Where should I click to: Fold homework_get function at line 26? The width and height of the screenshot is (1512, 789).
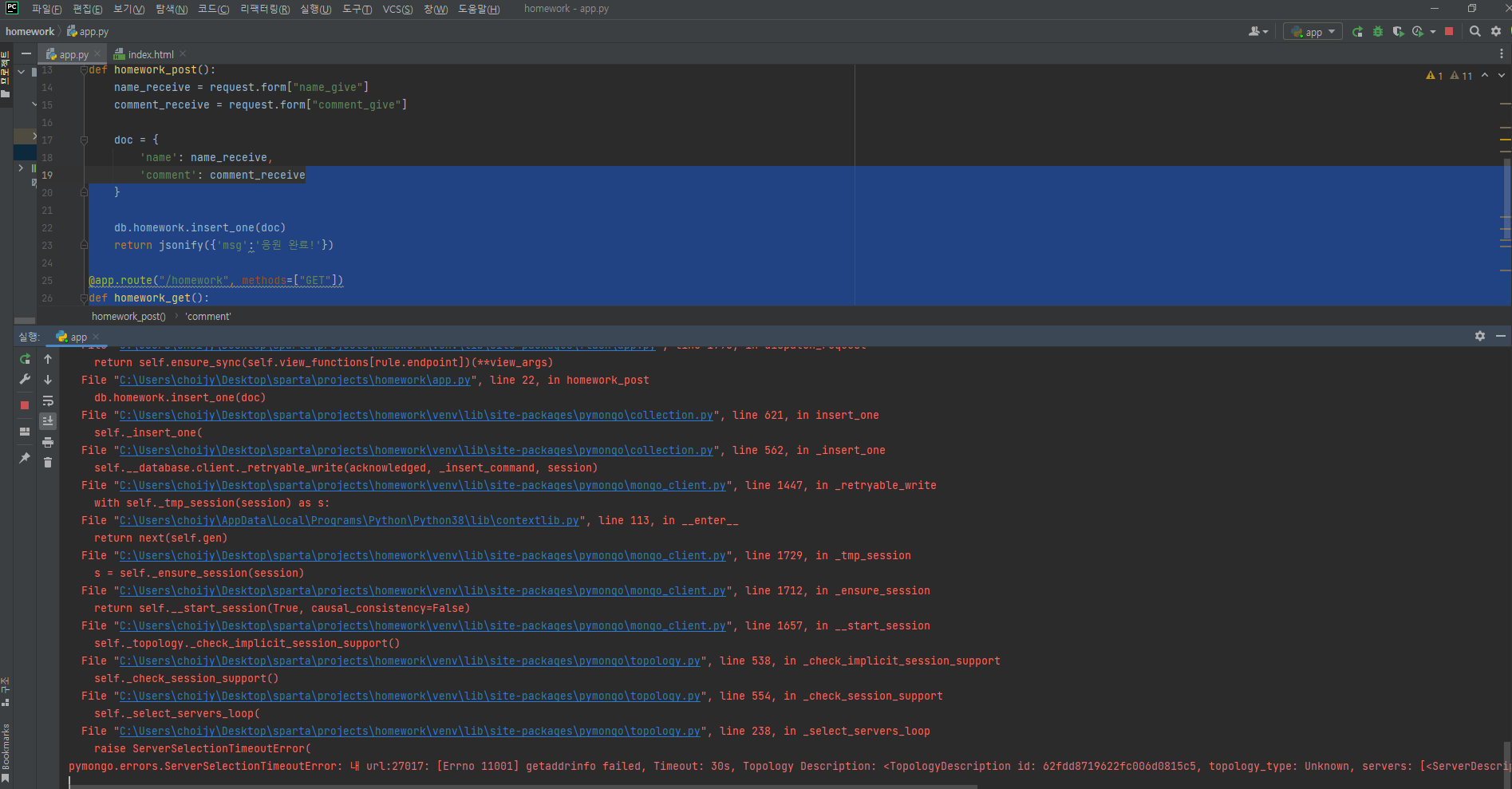coord(84,298)
